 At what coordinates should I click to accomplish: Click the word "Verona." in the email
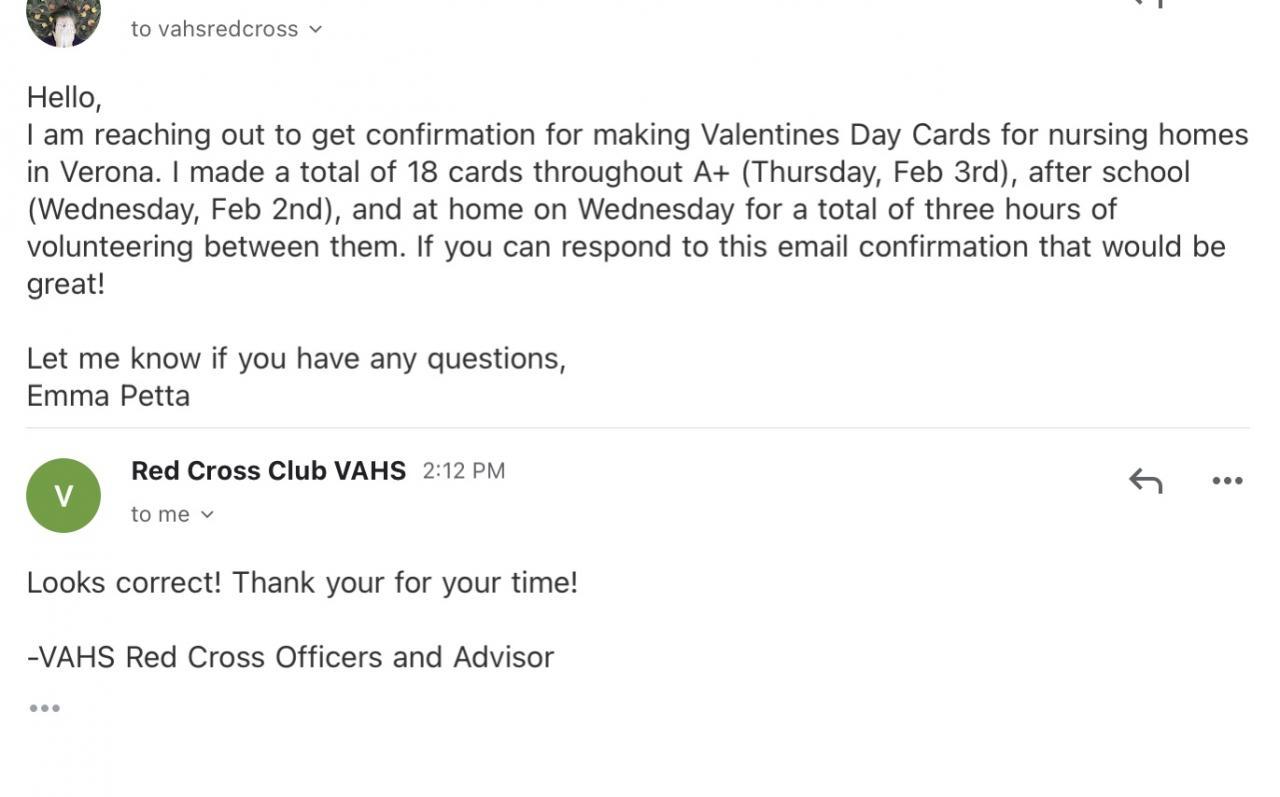point(108,172)
